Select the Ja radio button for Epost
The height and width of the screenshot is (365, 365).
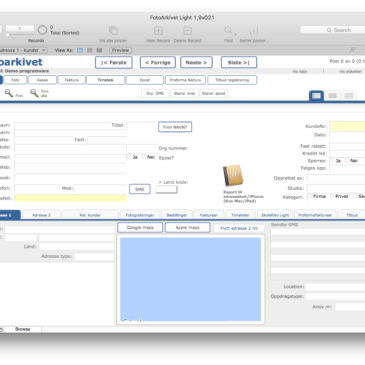(x=129, y=157)
